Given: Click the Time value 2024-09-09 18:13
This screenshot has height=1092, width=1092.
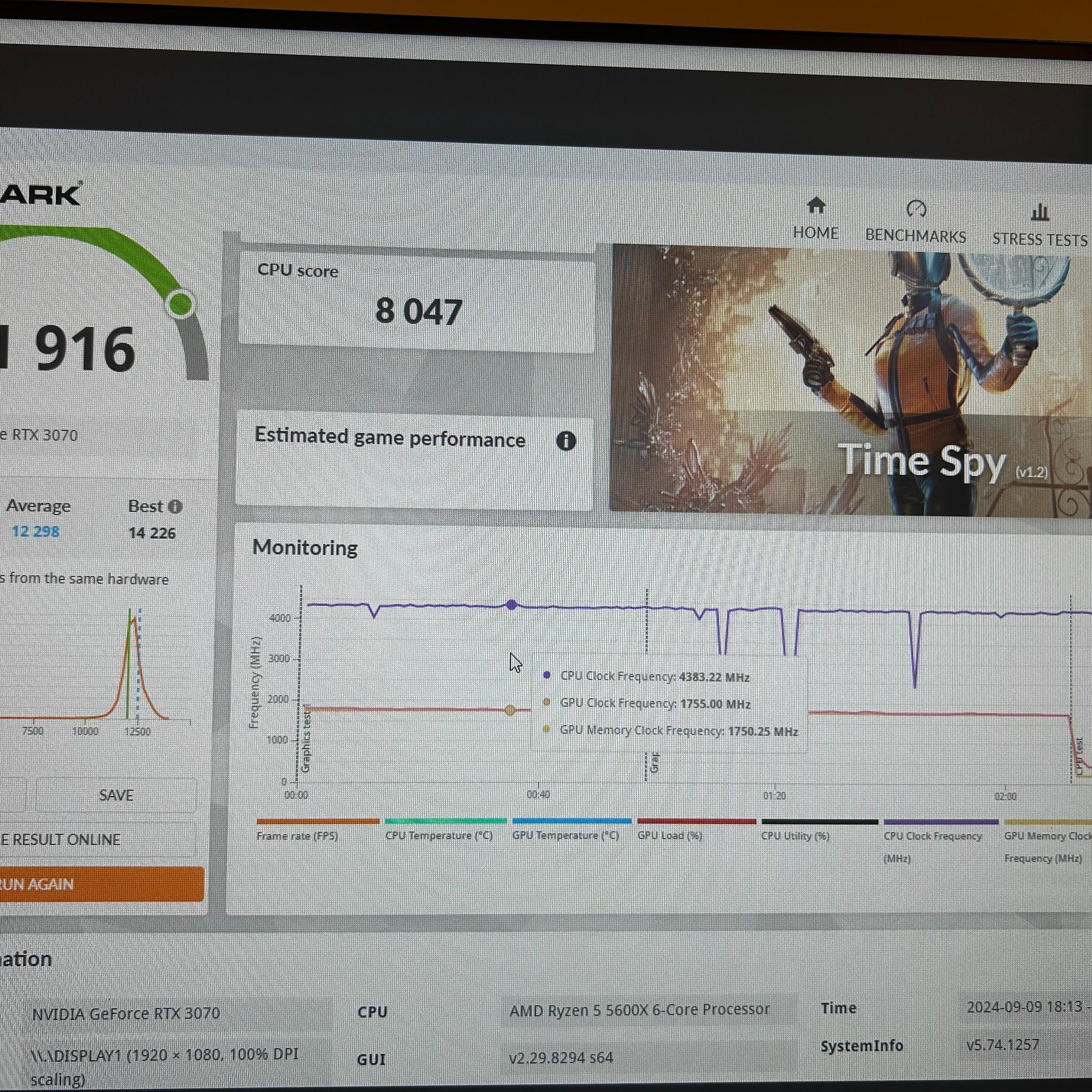Looking at the screenshot, I should [1024, 1007].
